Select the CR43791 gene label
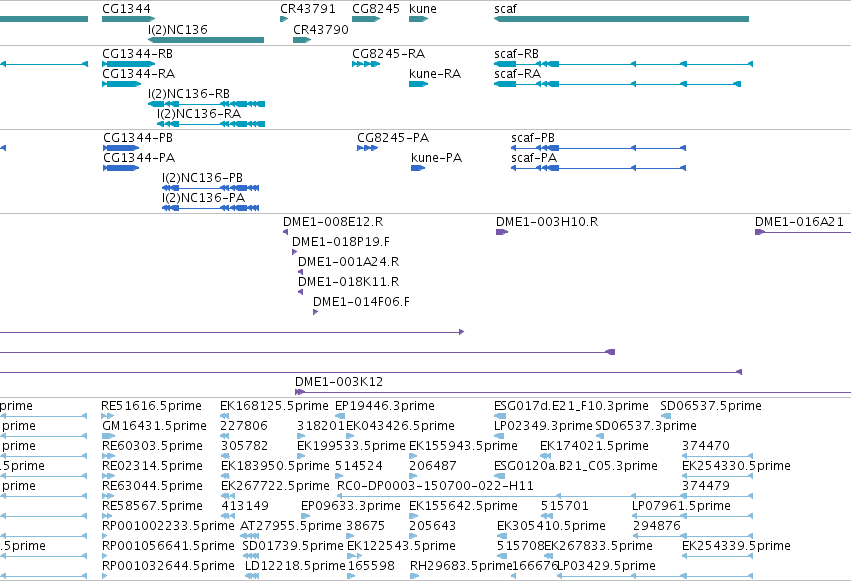The width and height of the screenshot is (851, 581). 308,9
